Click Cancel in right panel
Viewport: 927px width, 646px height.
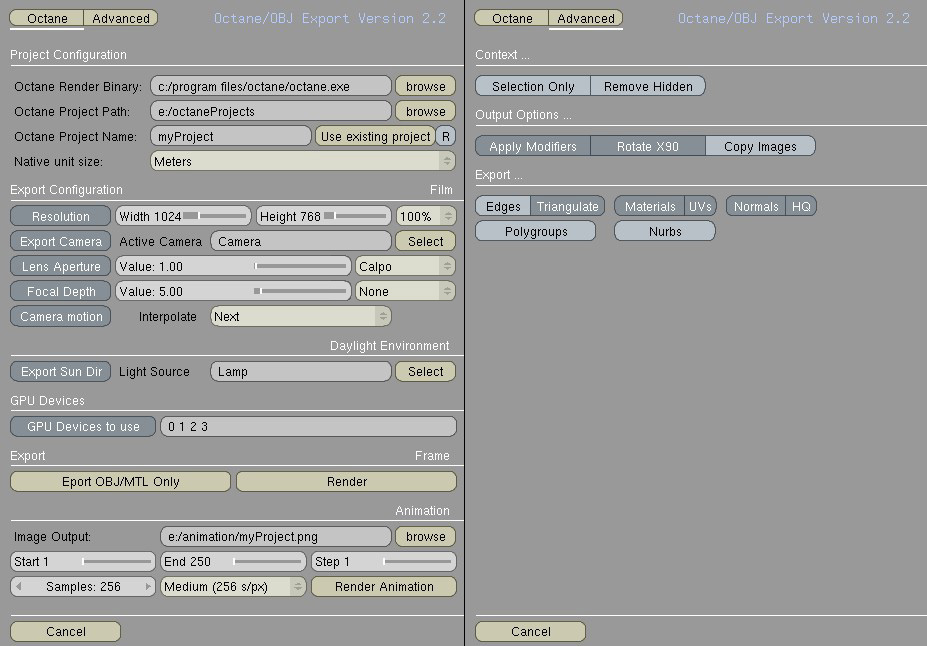[x=530, y=631]
